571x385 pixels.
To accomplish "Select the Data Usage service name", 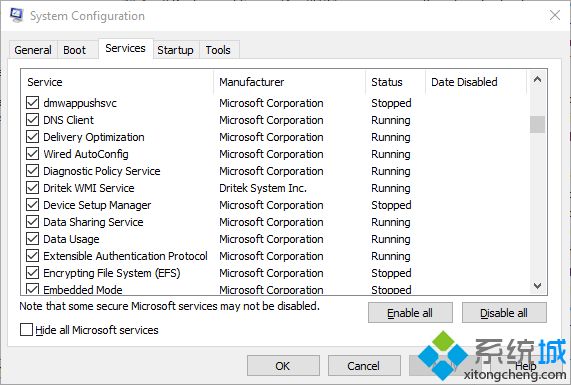I will click(71, 239).
